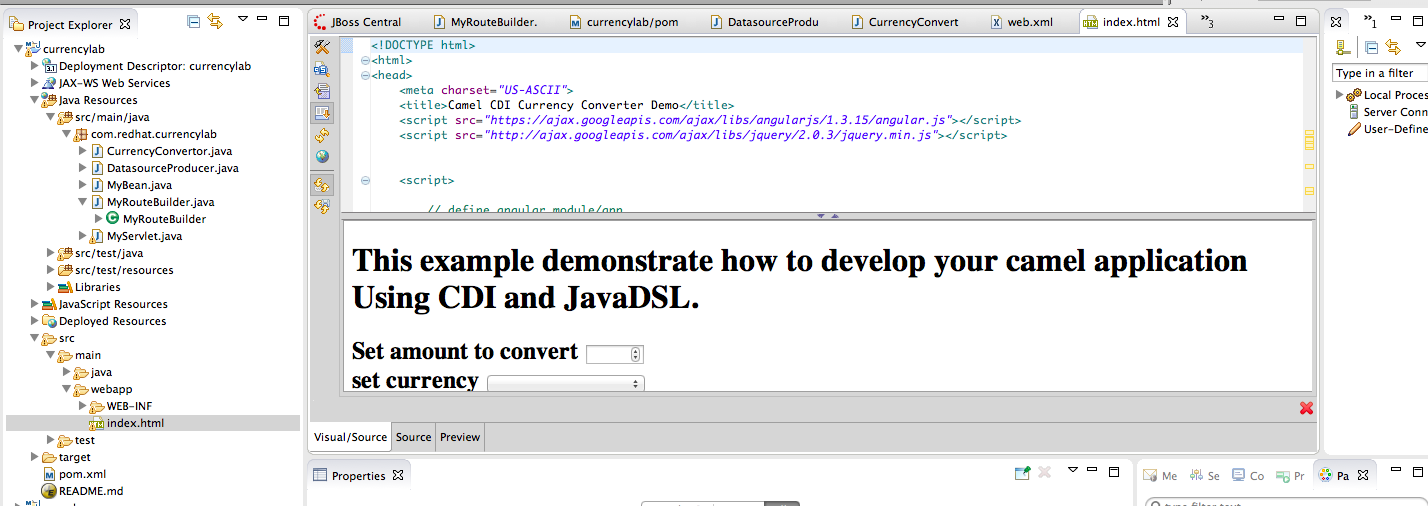Select the Visual/Source editor mode tab

pyautogui.click(x=350, y=437)
